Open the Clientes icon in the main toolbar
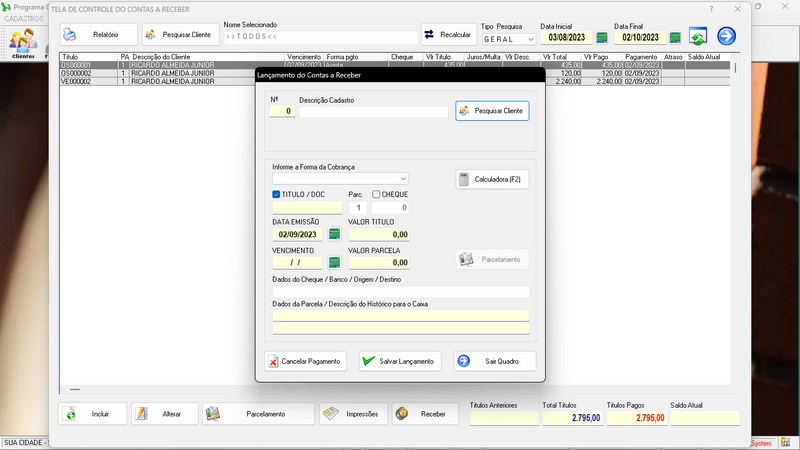The width and height of the screenshot is (800, 450). tap(22, 42)
